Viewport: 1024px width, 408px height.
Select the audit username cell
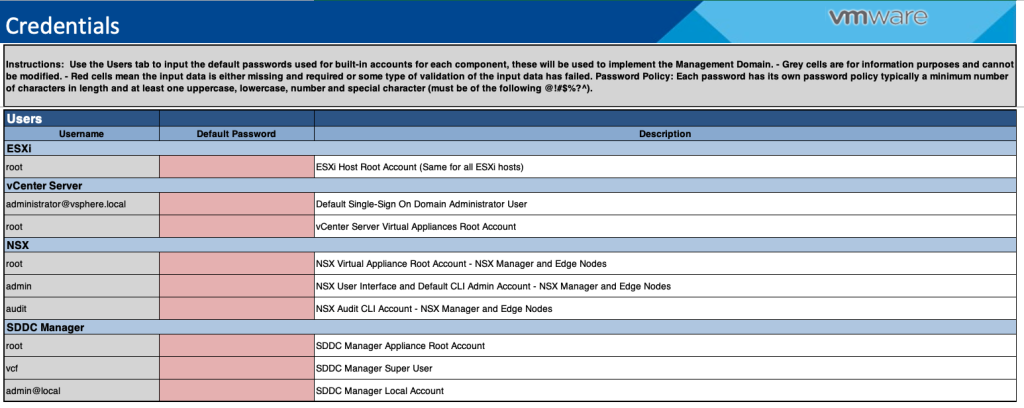(82, 308)
